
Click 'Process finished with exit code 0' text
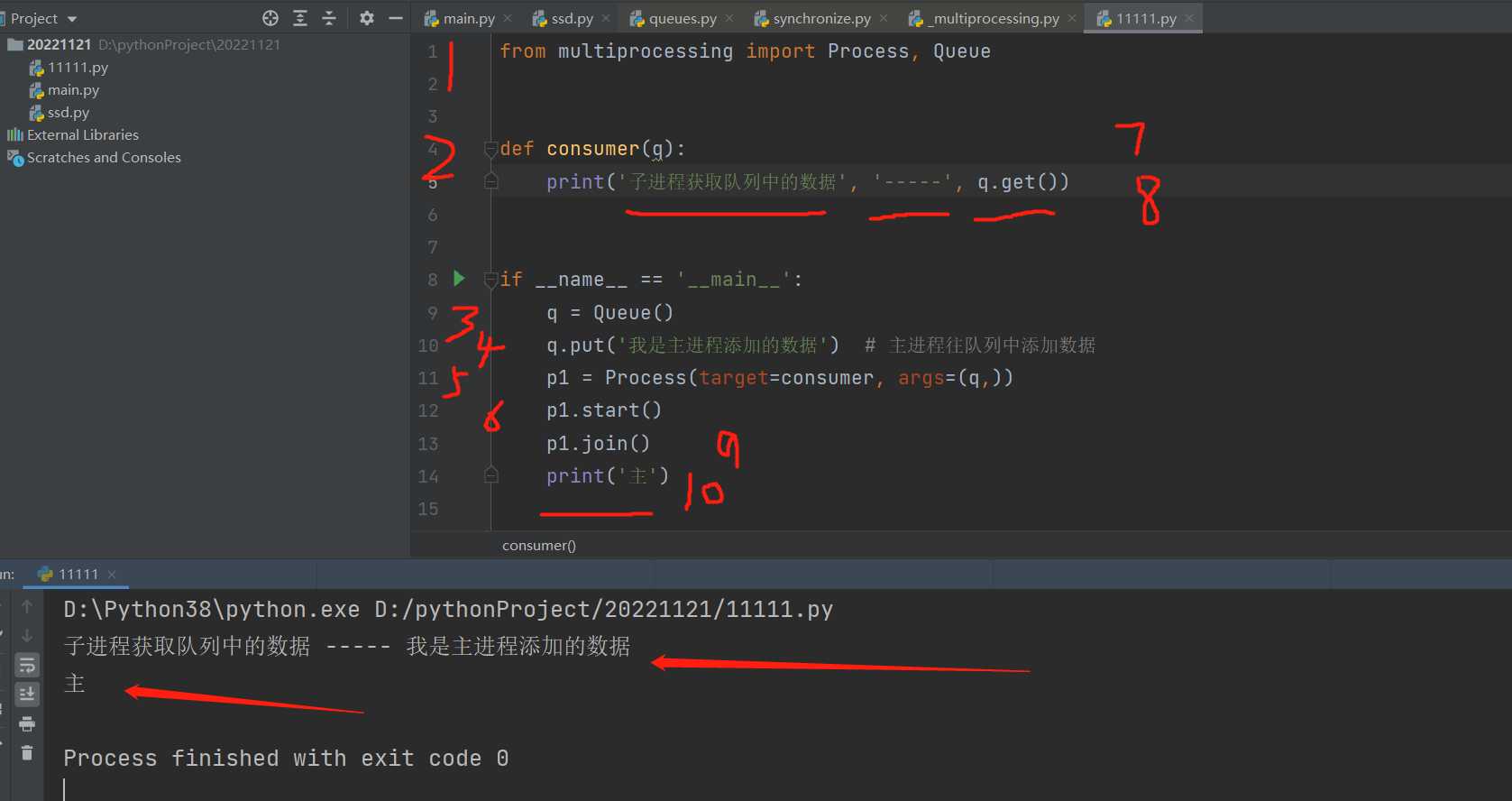point(286,758)
